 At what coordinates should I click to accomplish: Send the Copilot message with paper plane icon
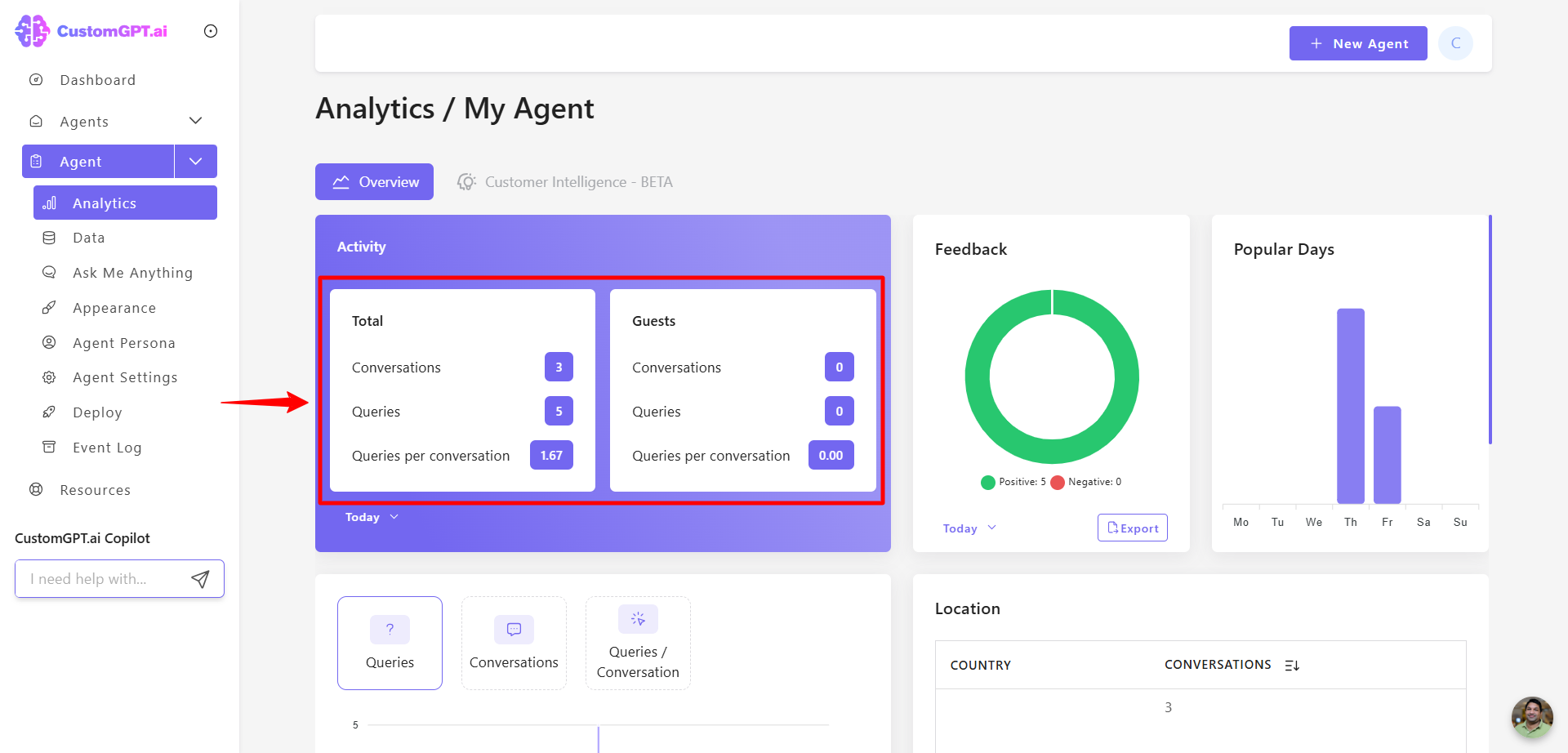click(200, 579)
